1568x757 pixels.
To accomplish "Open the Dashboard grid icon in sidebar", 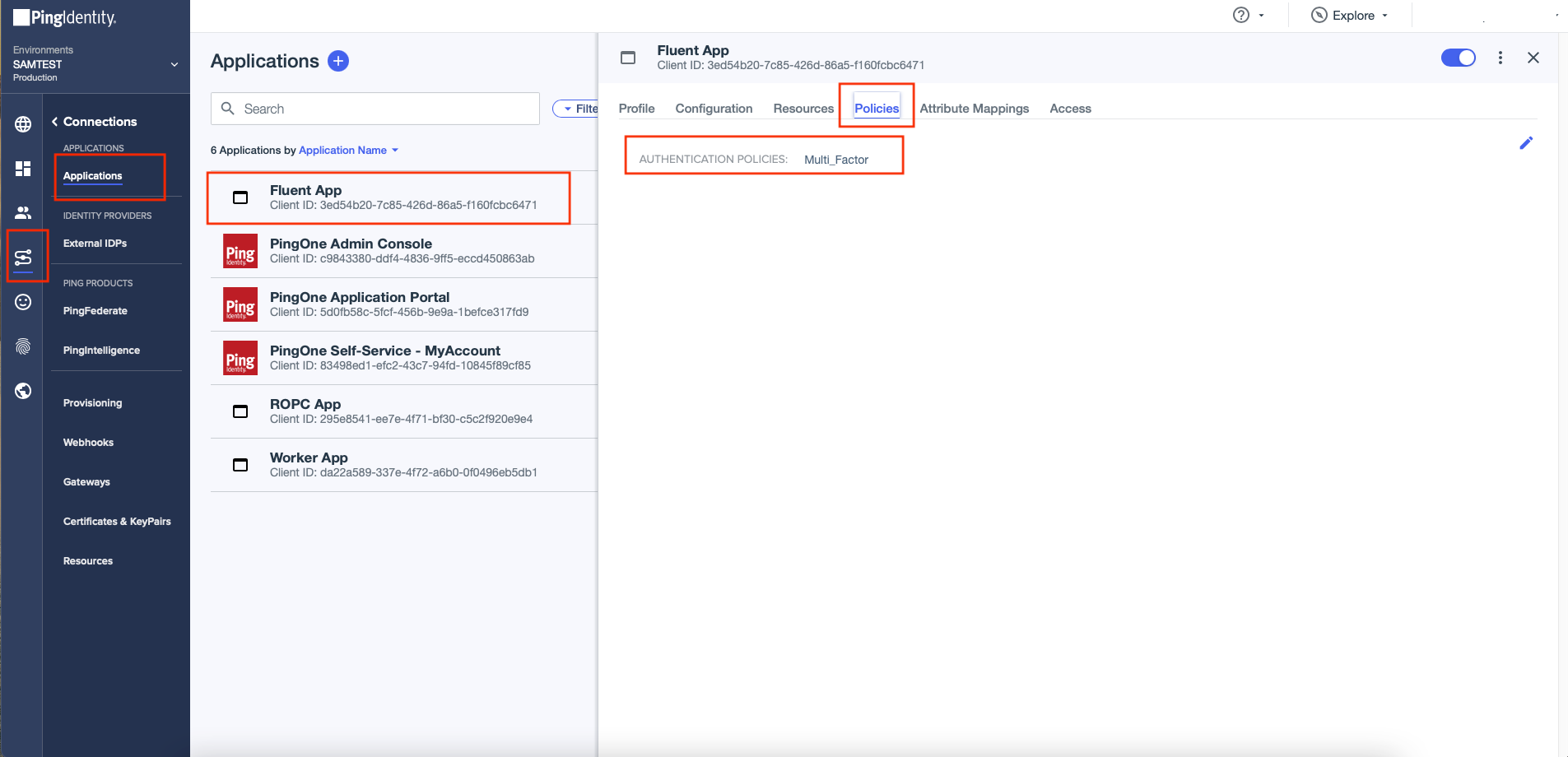I will click(23, 169).
